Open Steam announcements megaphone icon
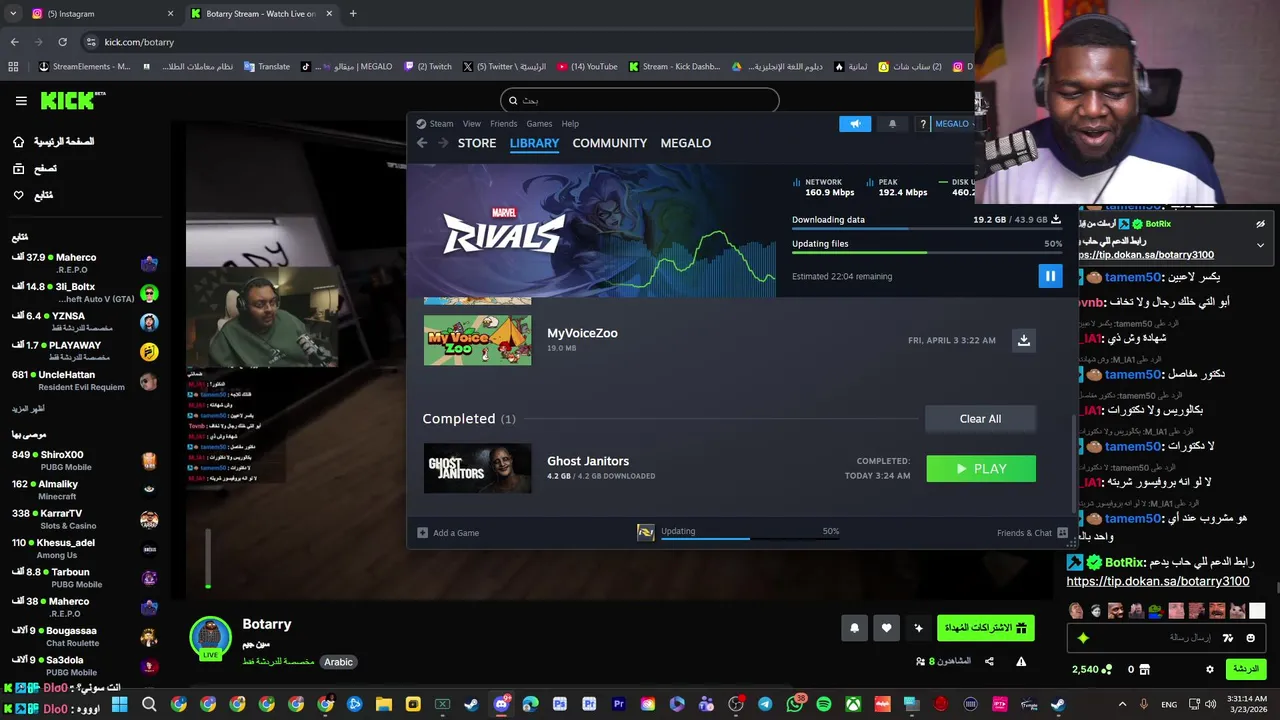The image size is (1280, 720). tap(855, 124)
